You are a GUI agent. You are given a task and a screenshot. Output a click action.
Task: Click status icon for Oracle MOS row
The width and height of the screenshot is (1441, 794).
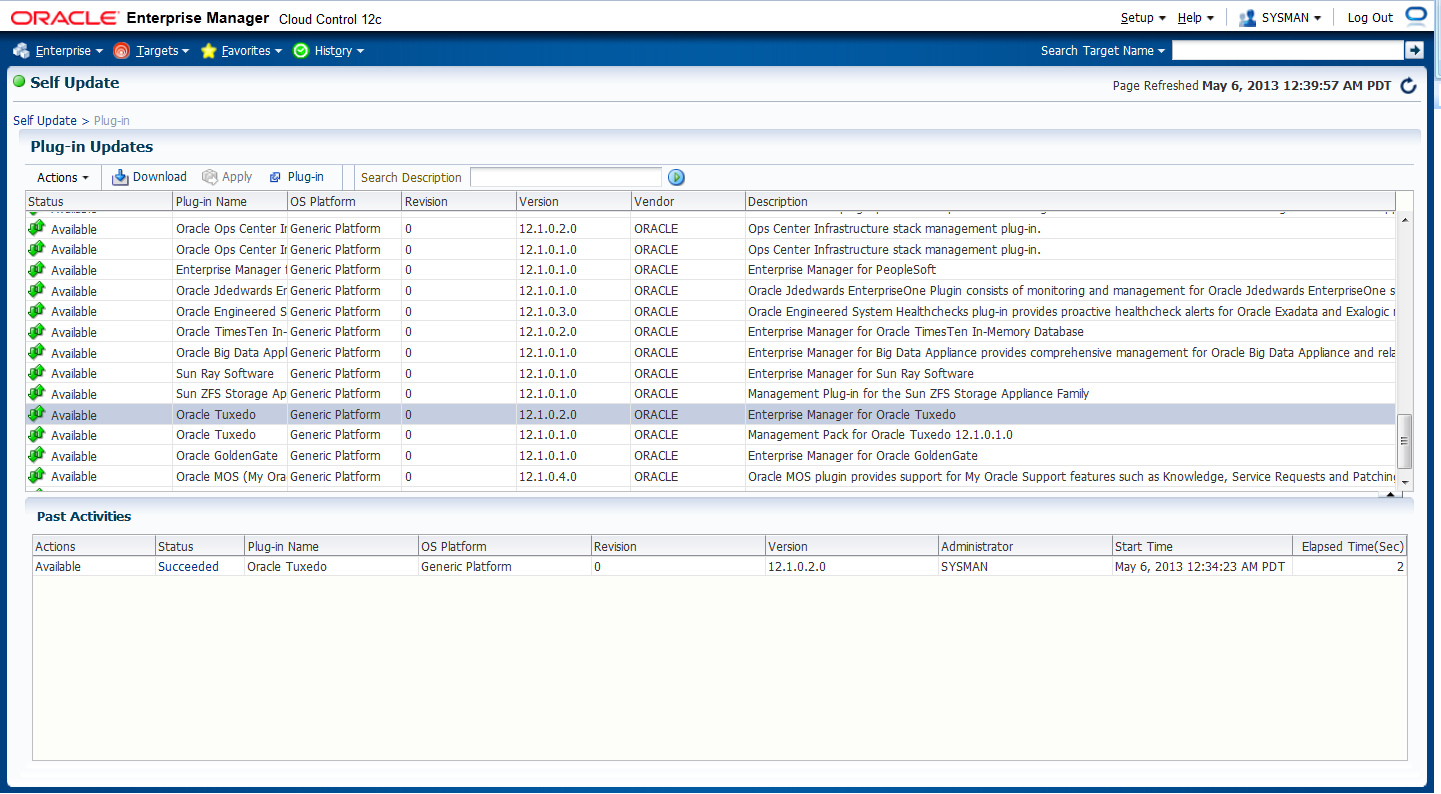pos(37,476)
